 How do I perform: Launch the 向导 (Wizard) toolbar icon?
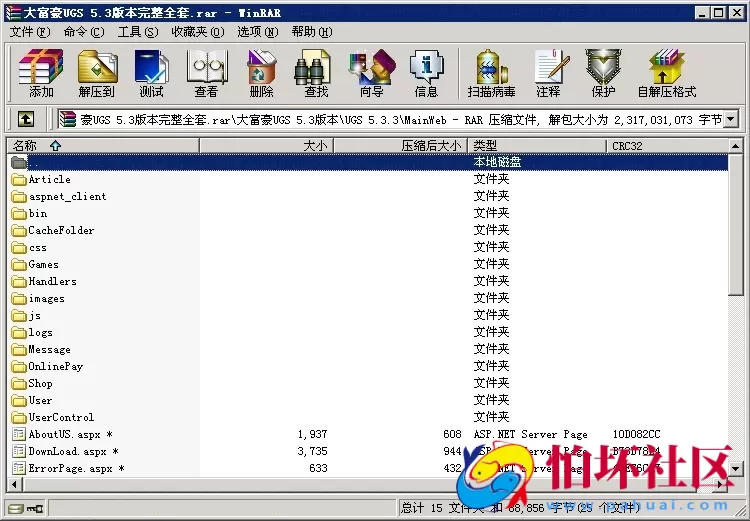pyautogui.click(x=372, y=73)
